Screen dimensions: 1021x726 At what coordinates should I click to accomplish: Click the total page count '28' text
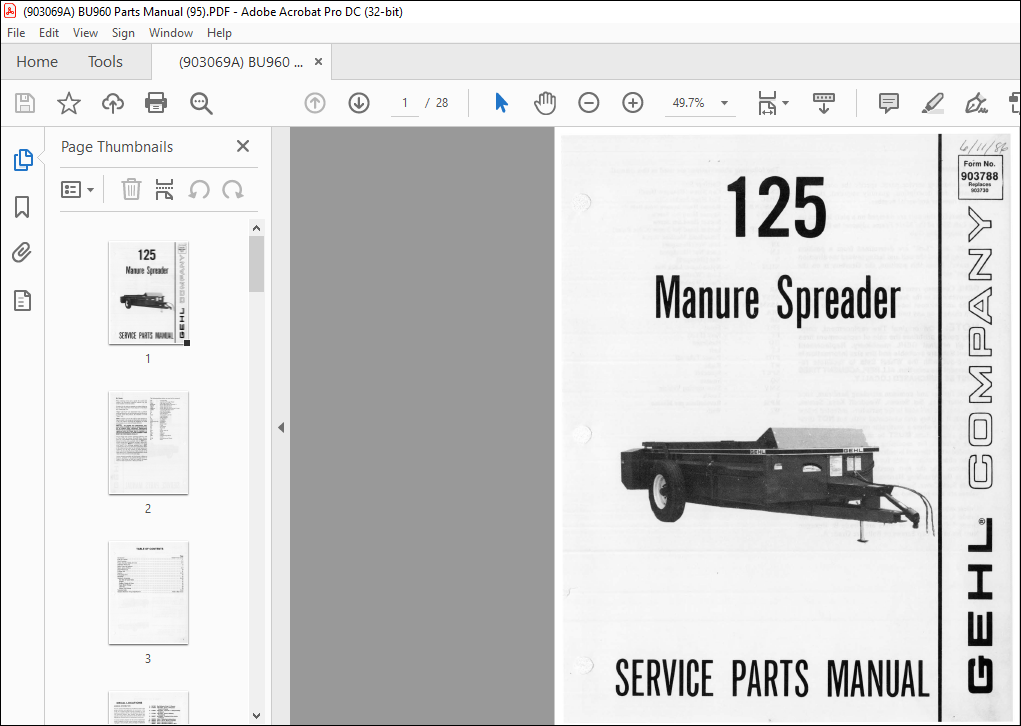click(442, 103)
